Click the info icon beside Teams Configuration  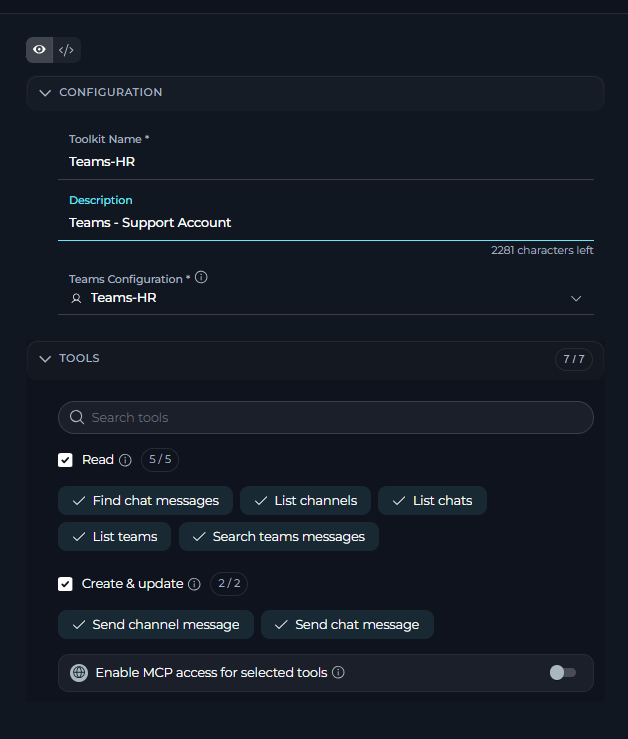pos(201,277)
